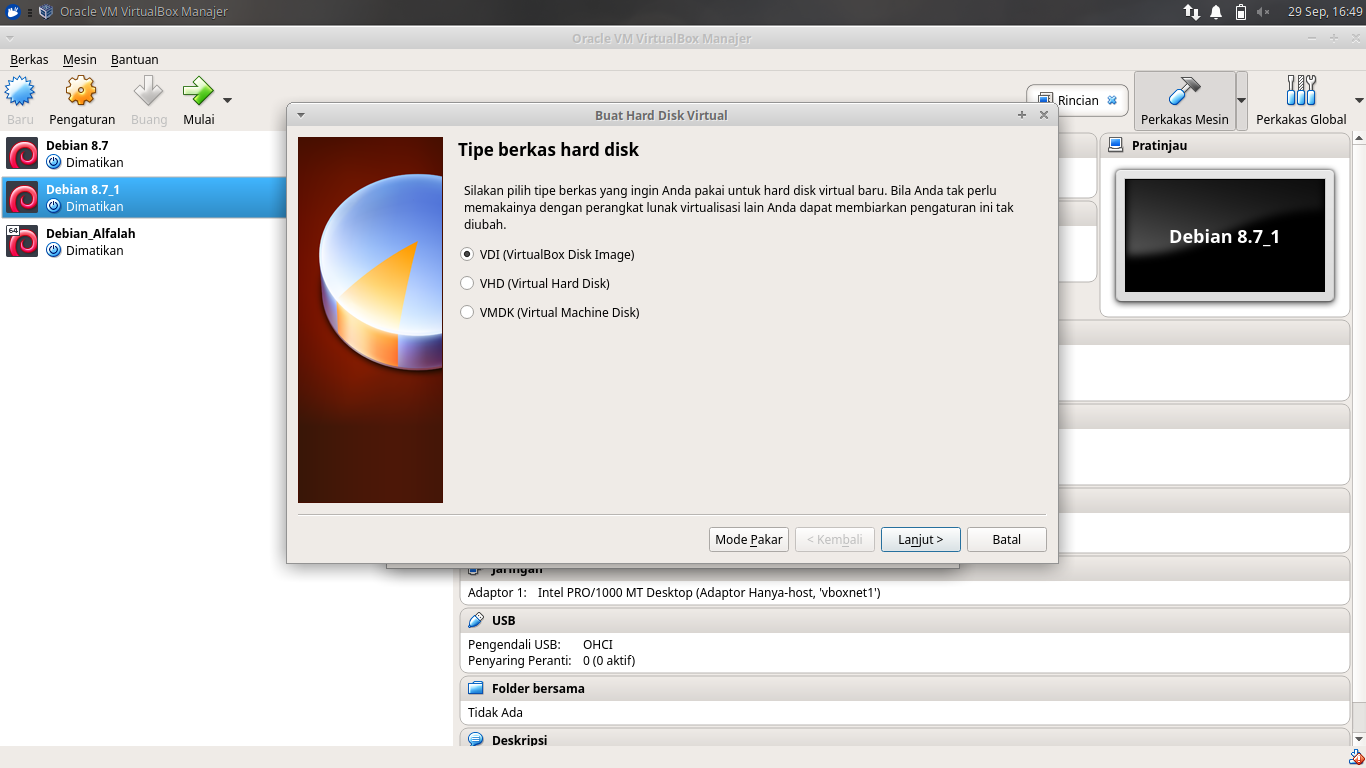Click the Folder bersama section header
This screenshot has width=1366, height=768.
(905, 688)
